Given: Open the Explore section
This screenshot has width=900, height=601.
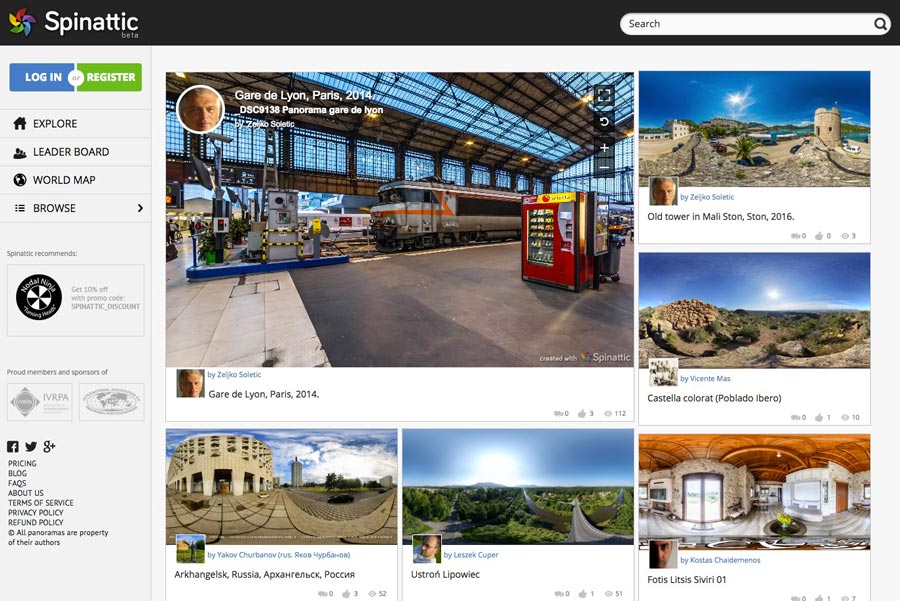Looking at the screenshot, I should (x=55, y=124).
